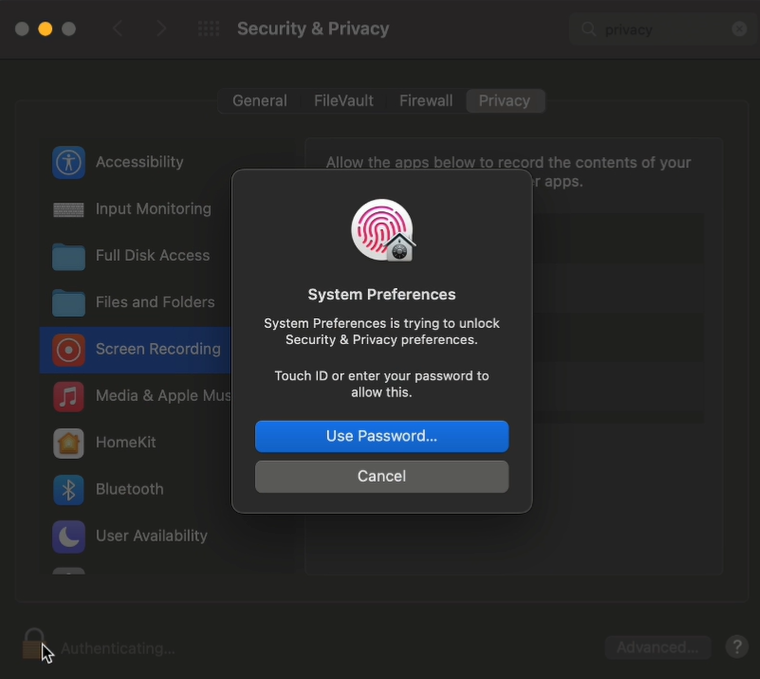Click the help question mark button
Image resolution: width=760 pixels, height=679 pixels.
coord(736,647)
